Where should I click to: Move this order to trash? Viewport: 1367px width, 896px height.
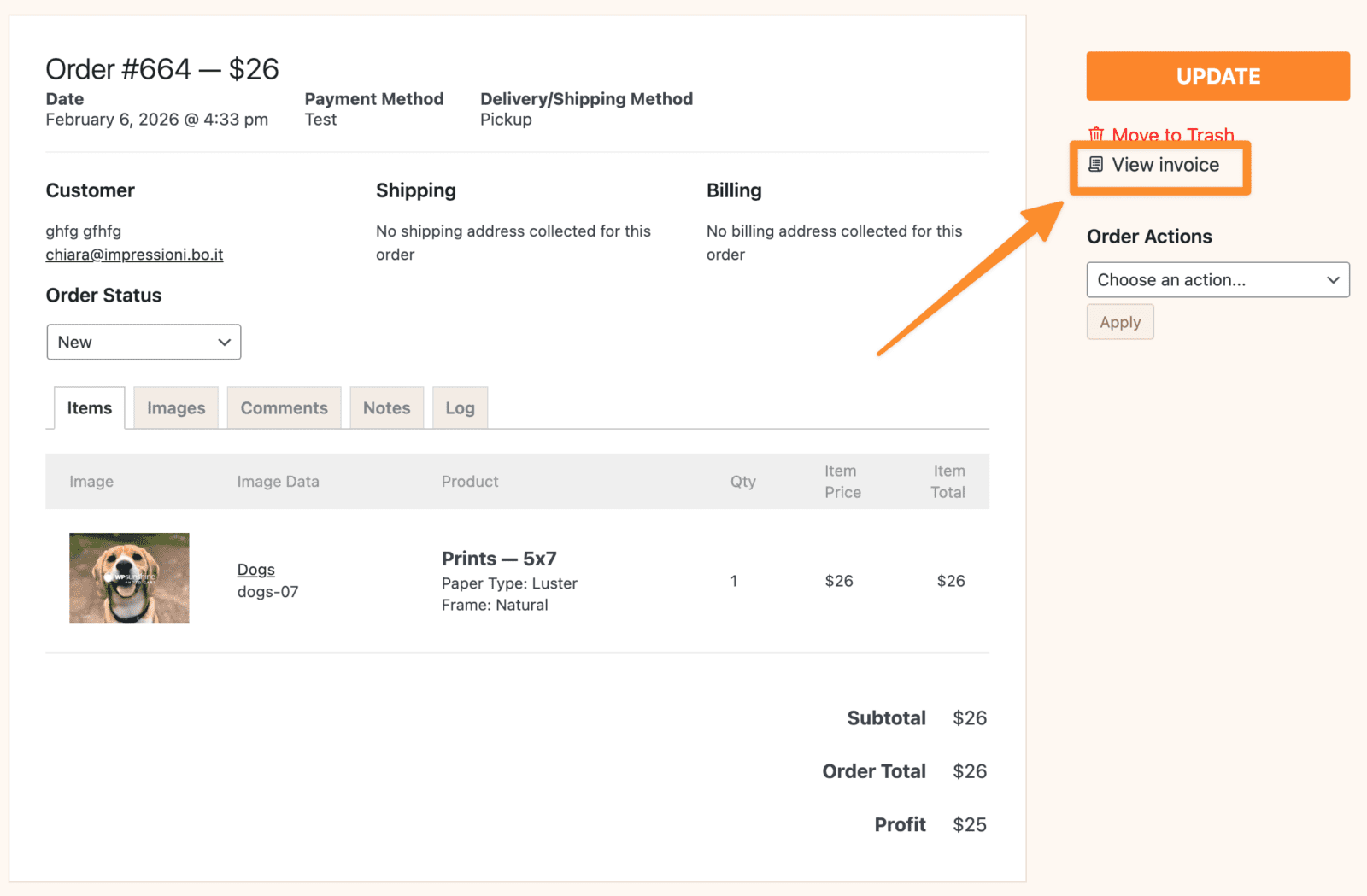coord(1172,135)
